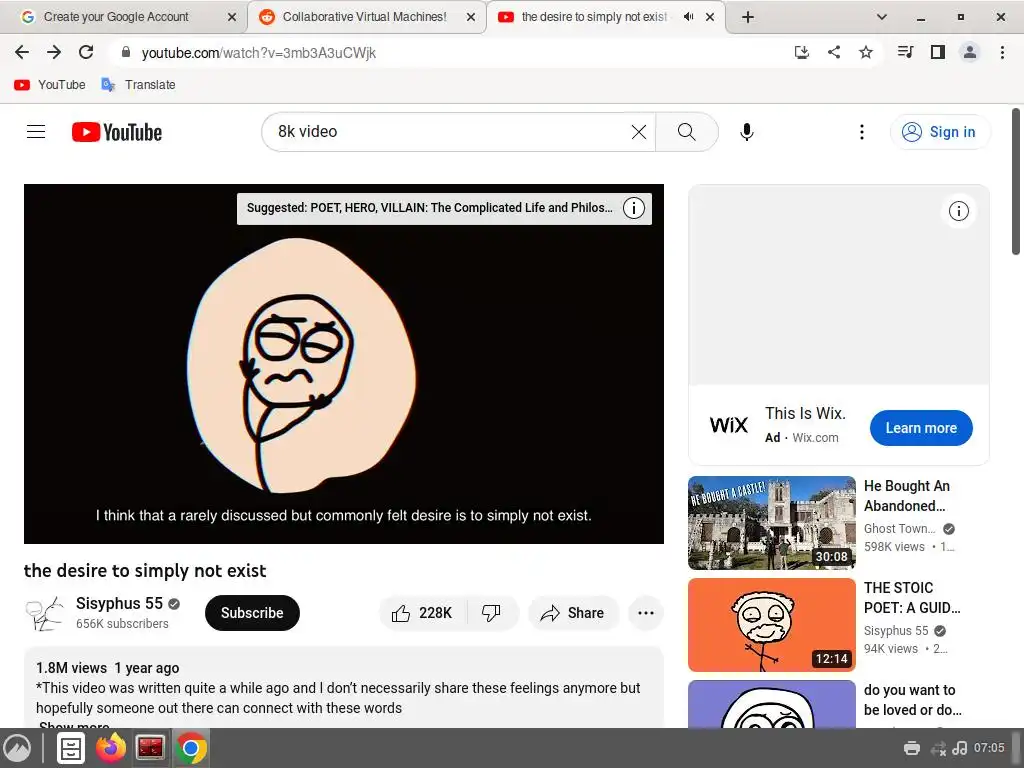Open He Bought An Abandoned castle thumbnail
1024x768 pixels.
pyautogui.click(x=771, y=522)
